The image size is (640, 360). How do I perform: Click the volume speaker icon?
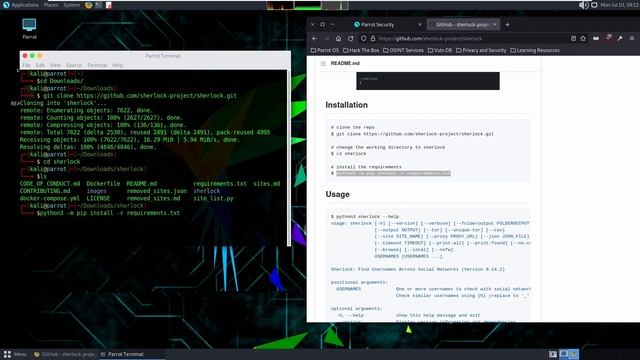tap(584, 5)
